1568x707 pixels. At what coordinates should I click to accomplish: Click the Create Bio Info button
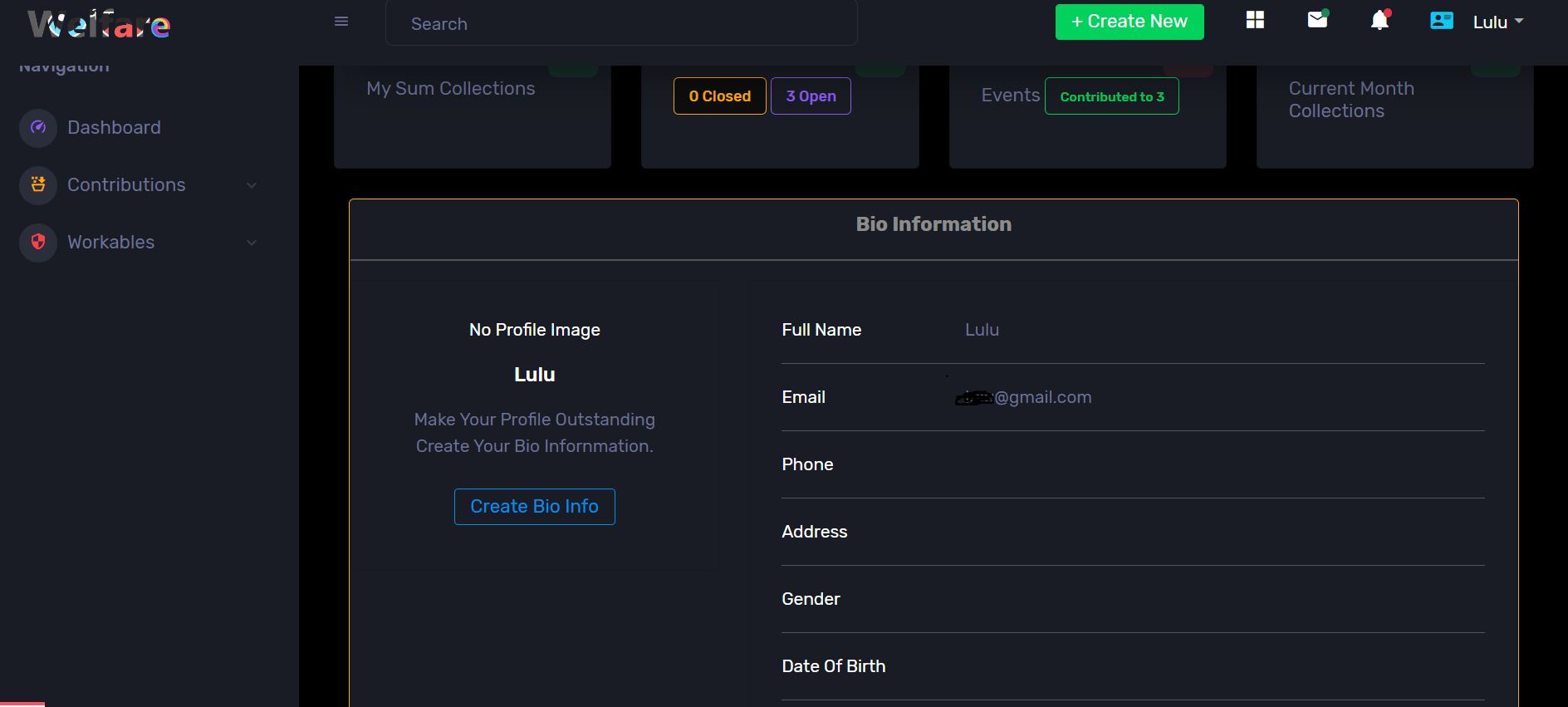pos(534,507)
